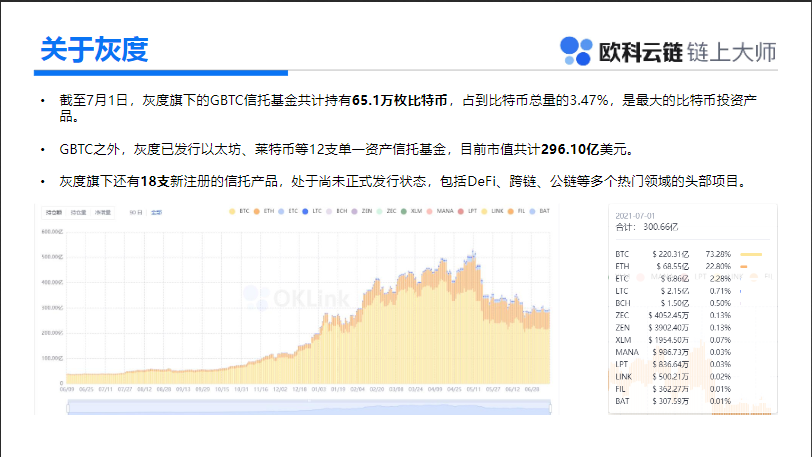Click the 2021-07-01 date in the tooltip
Screen dimensions: 812x457
(635, 216)
